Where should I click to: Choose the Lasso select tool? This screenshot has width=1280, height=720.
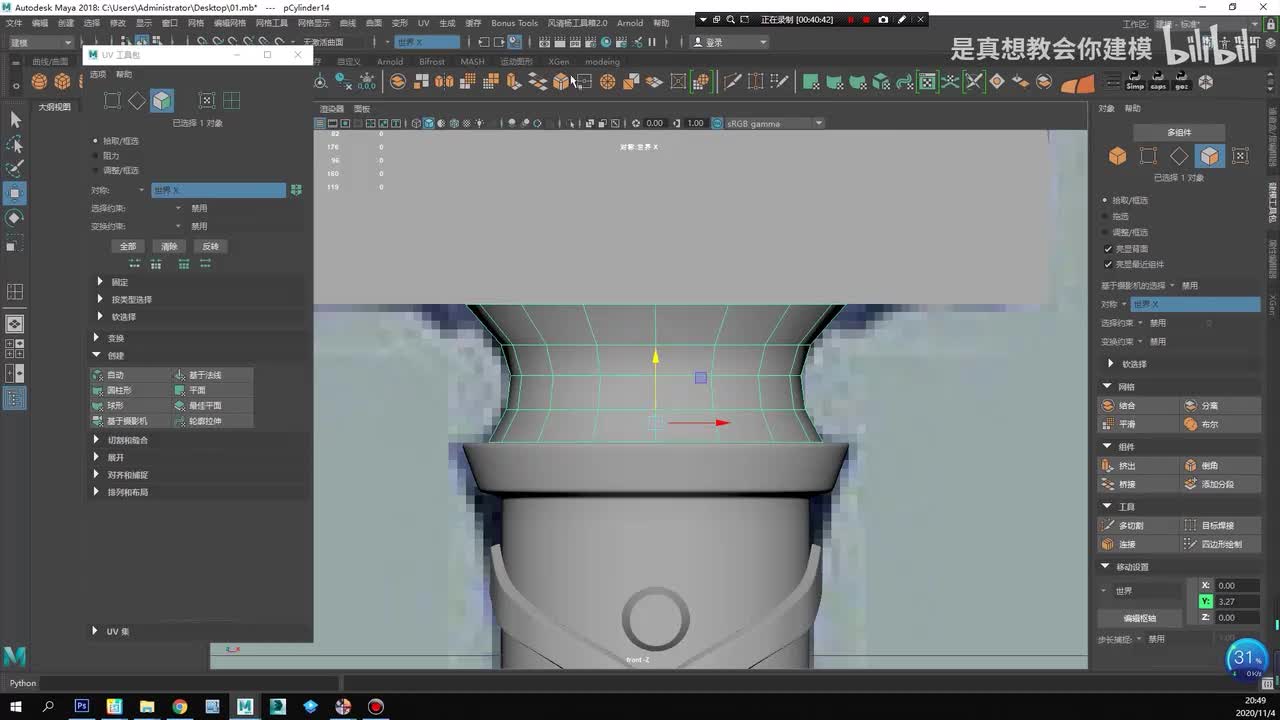coord(15,144)
